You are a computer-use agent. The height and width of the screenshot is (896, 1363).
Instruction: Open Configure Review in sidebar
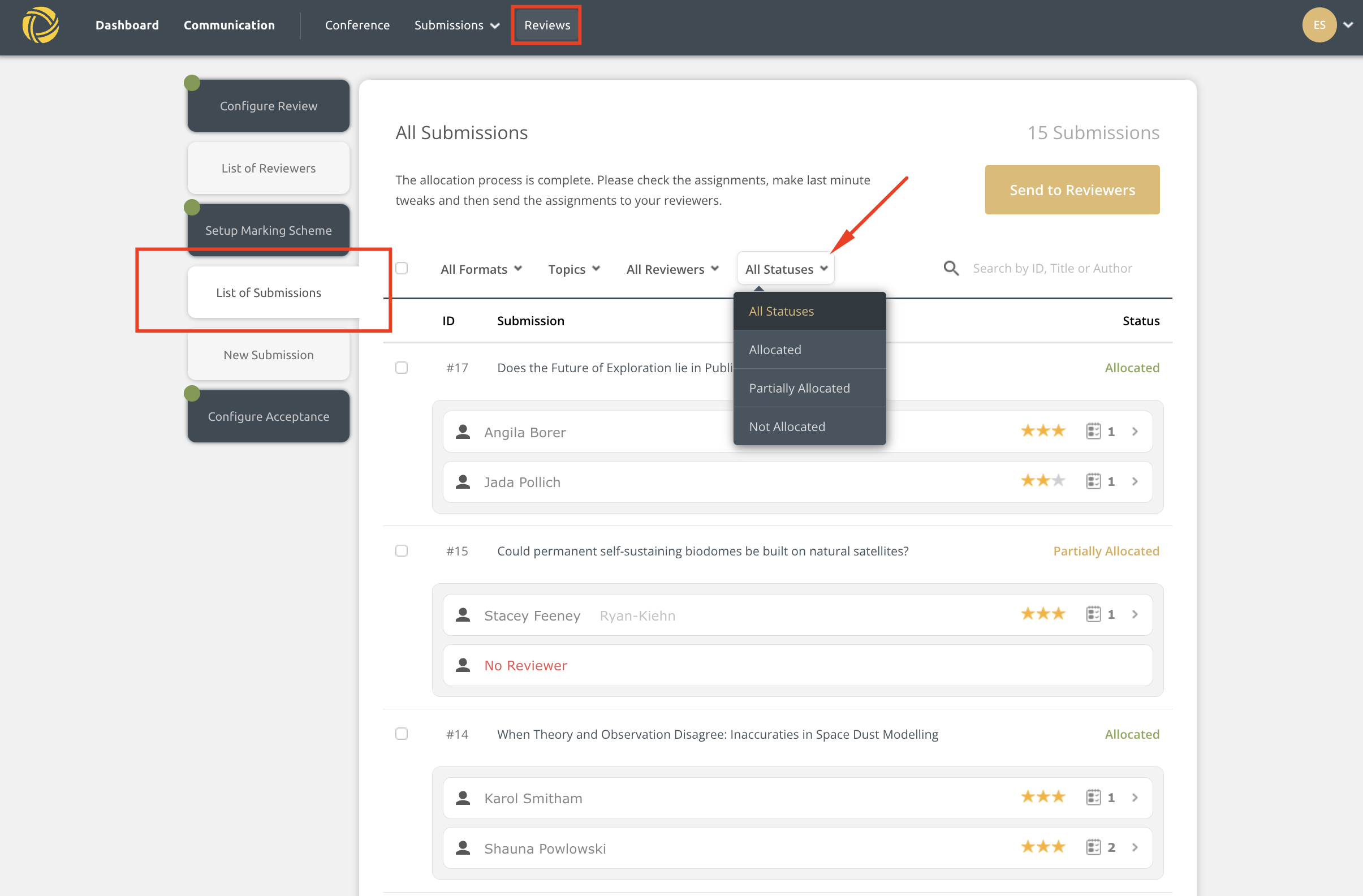(x=269, y=106)
